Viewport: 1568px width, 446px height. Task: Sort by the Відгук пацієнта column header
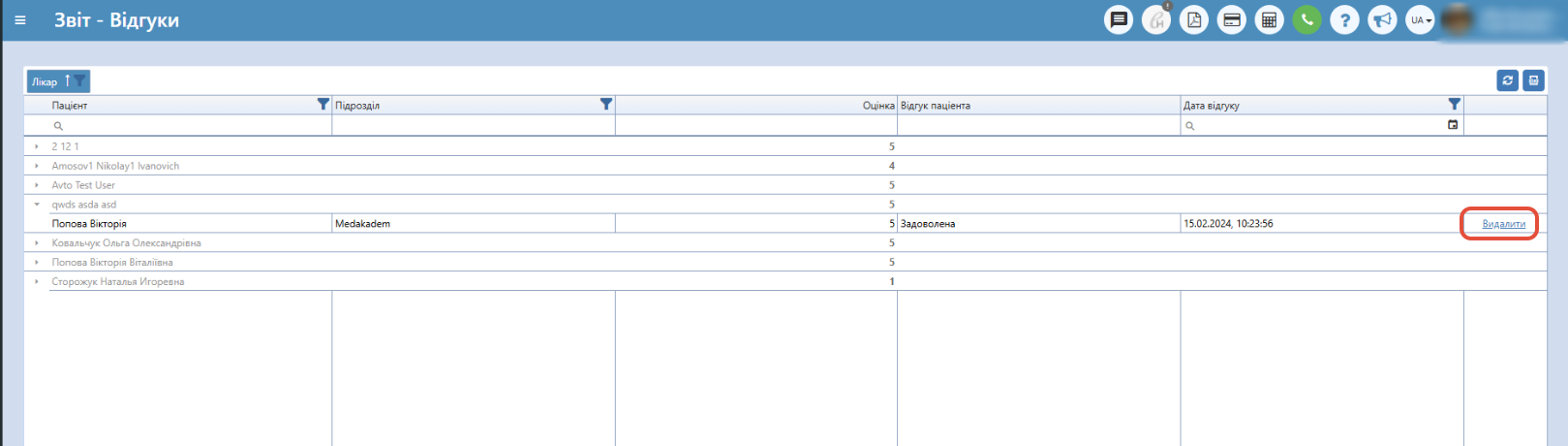point(936,105)
